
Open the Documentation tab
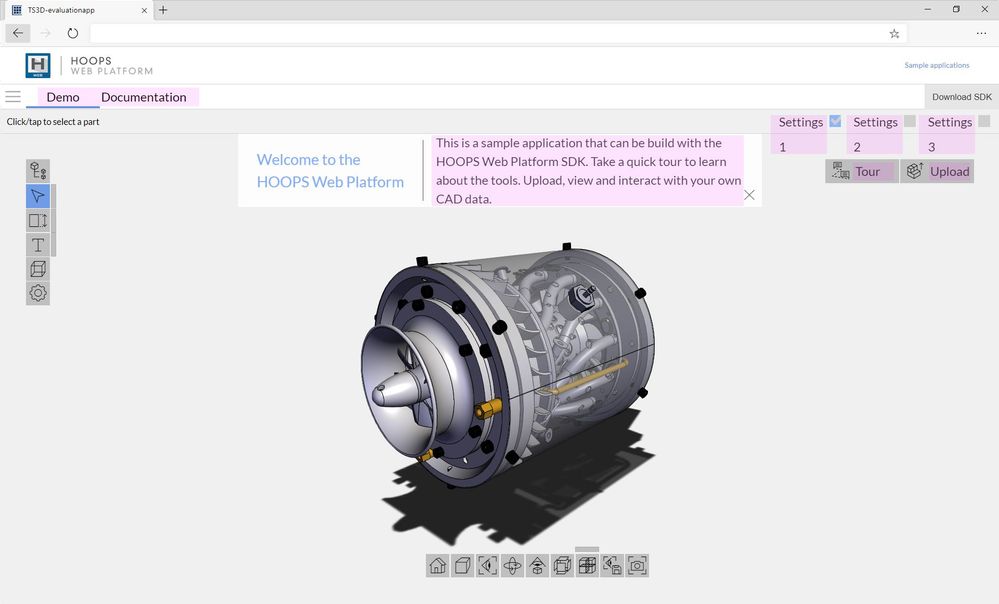144,97
